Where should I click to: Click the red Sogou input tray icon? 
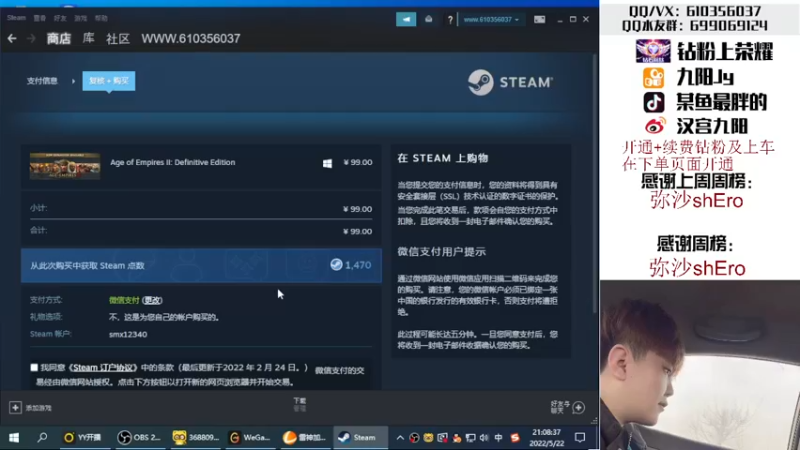pyautogui.click(x=515, y=438)
